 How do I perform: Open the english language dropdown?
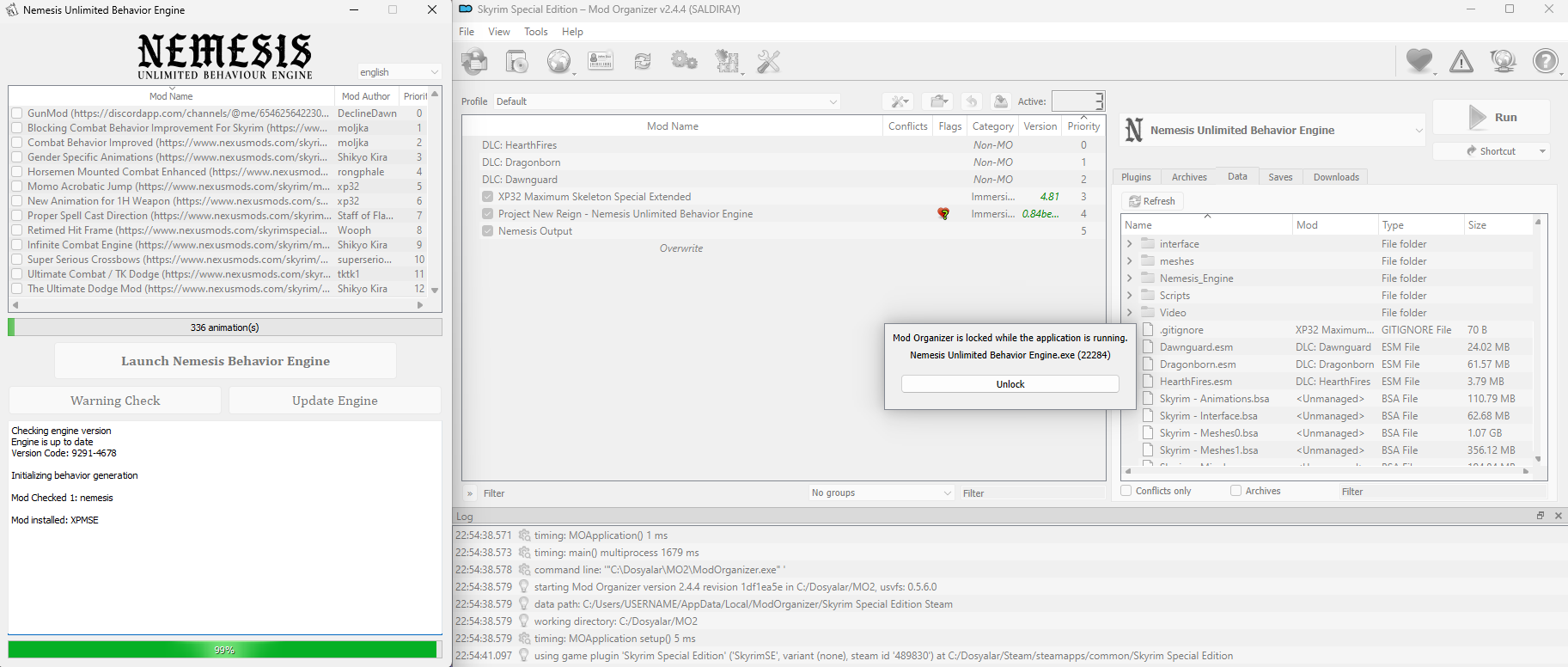pyautogui.click(x=400, y=72)
